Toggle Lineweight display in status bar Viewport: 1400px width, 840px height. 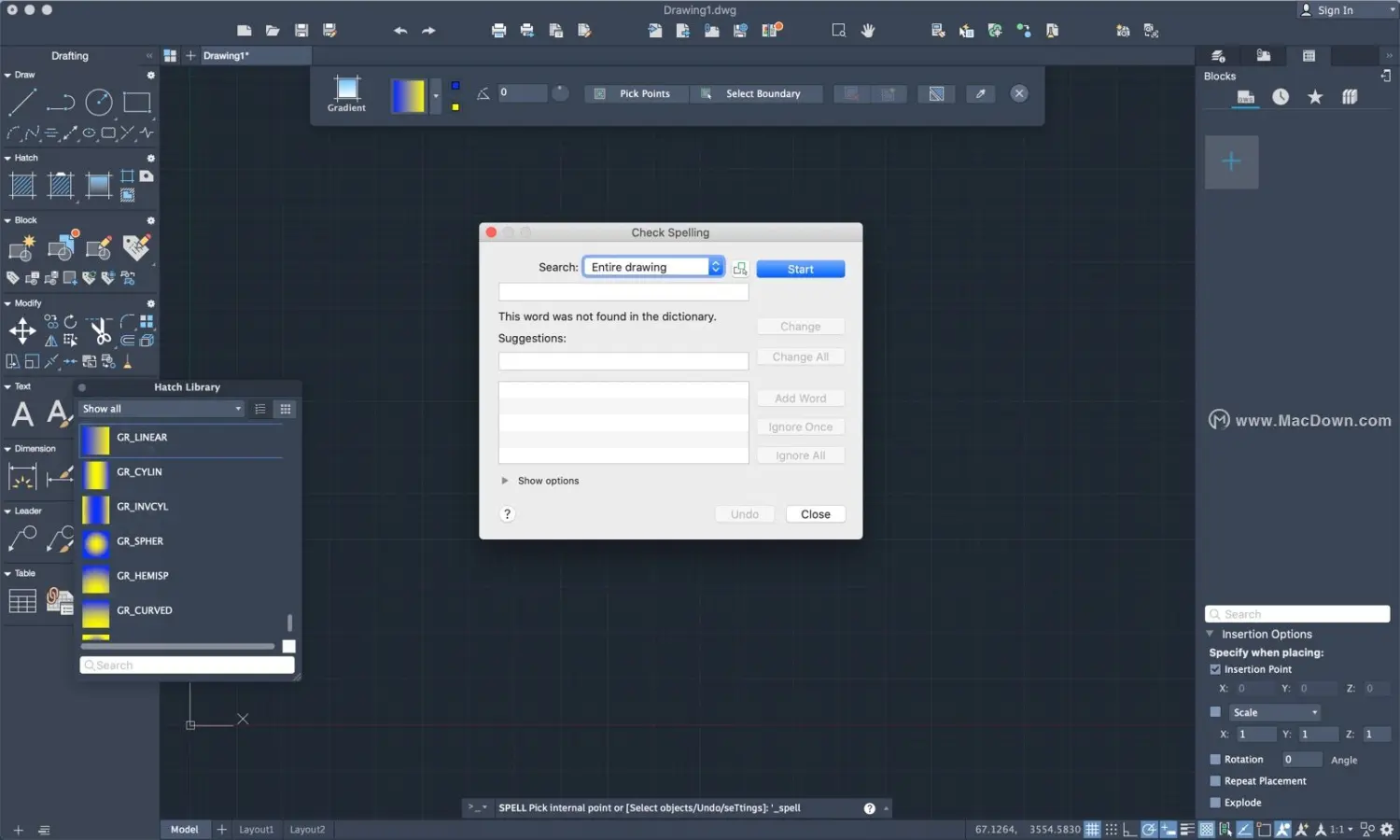point(1187,829)
